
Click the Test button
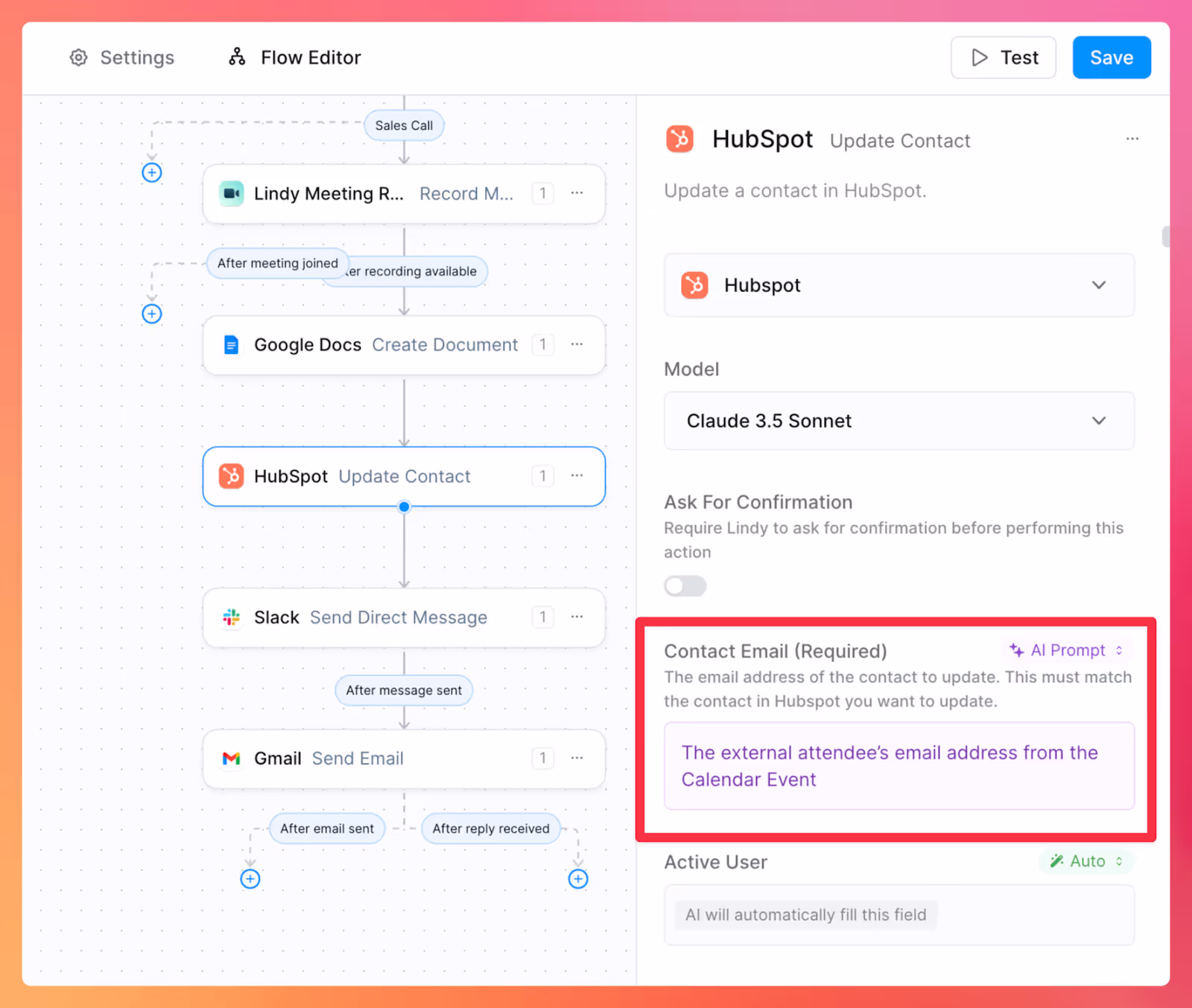click(1003, 57)
